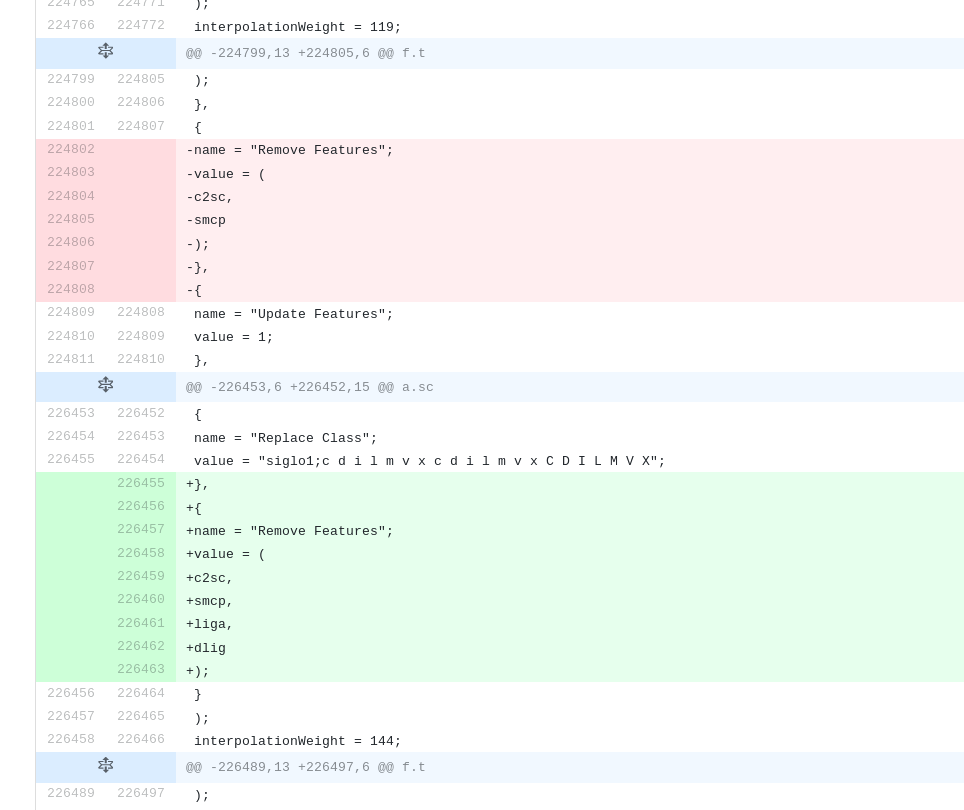Select old line number 224799
This screenshot has height=810, width=964.
coord(71,79)
